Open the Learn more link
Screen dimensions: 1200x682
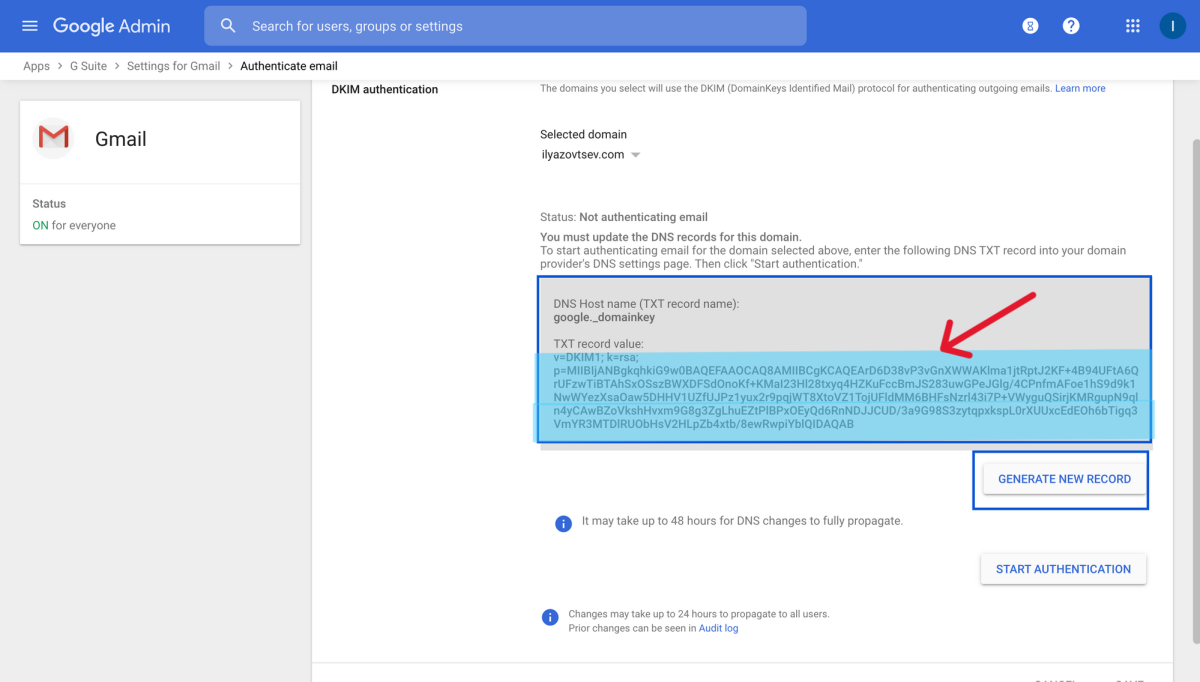click(1080, 88)
